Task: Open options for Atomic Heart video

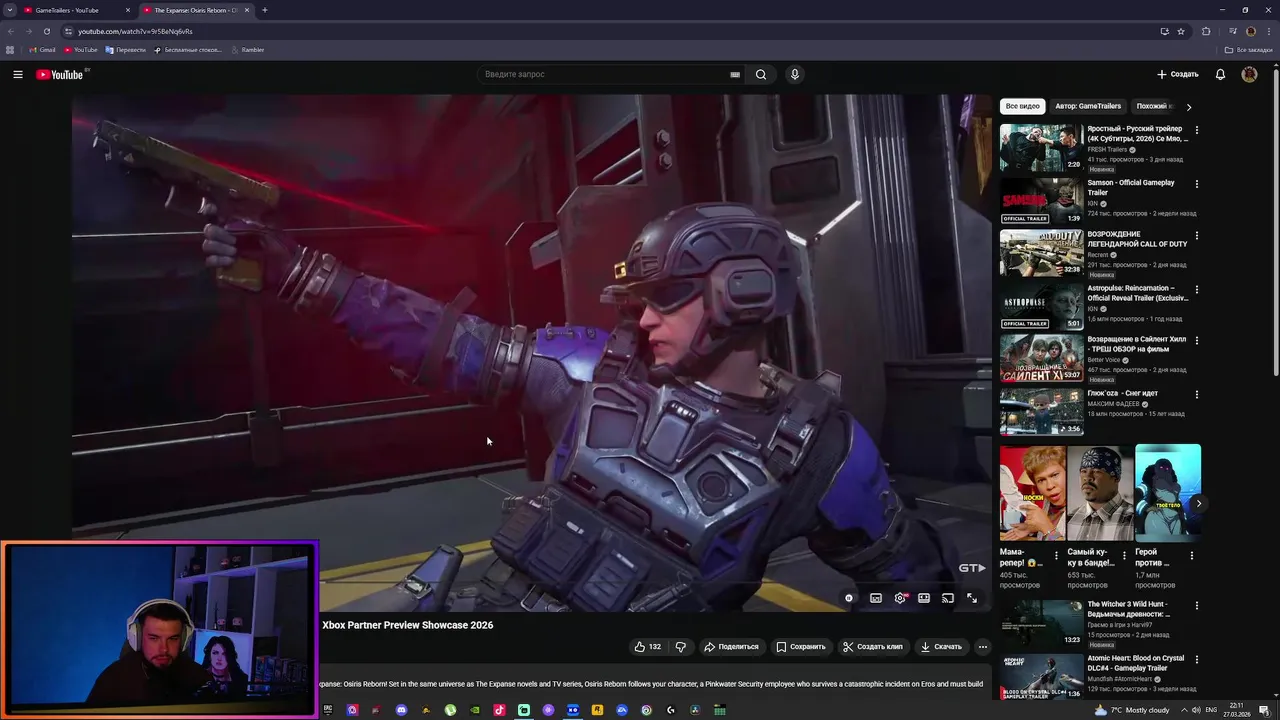Action: [x=1197, y=660]
